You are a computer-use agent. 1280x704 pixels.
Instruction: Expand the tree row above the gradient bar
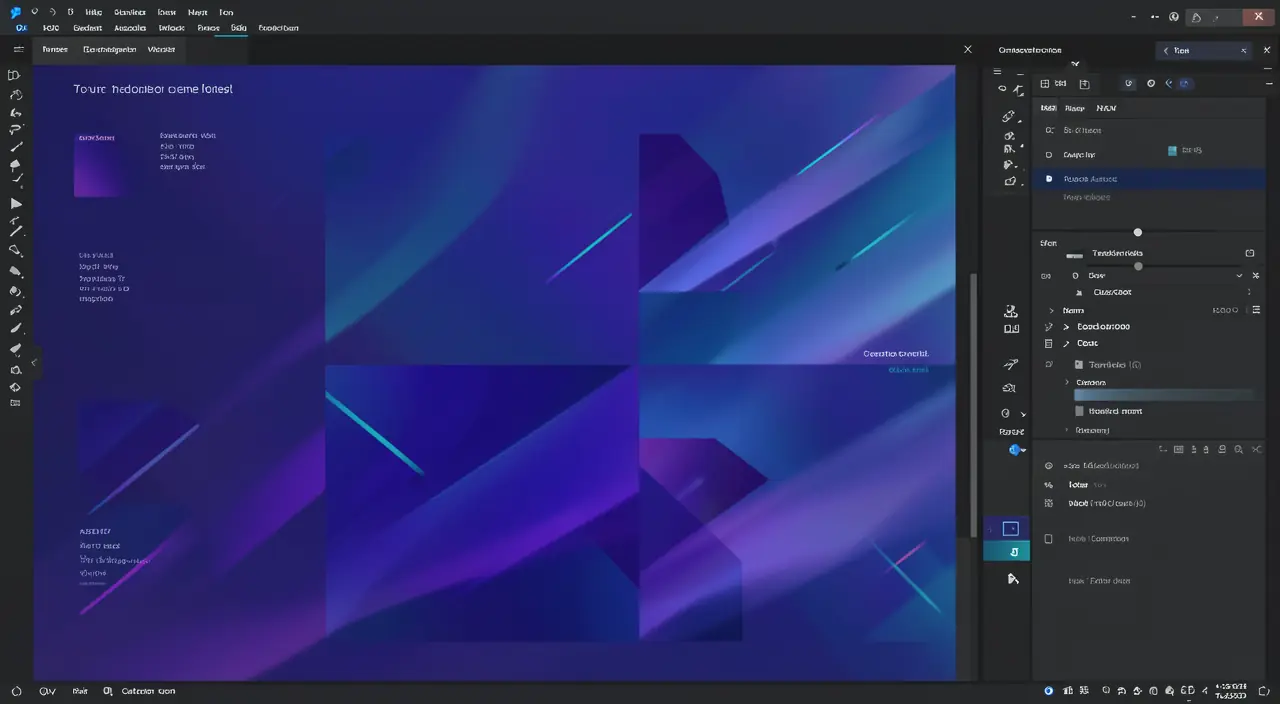pos(1067,383)
